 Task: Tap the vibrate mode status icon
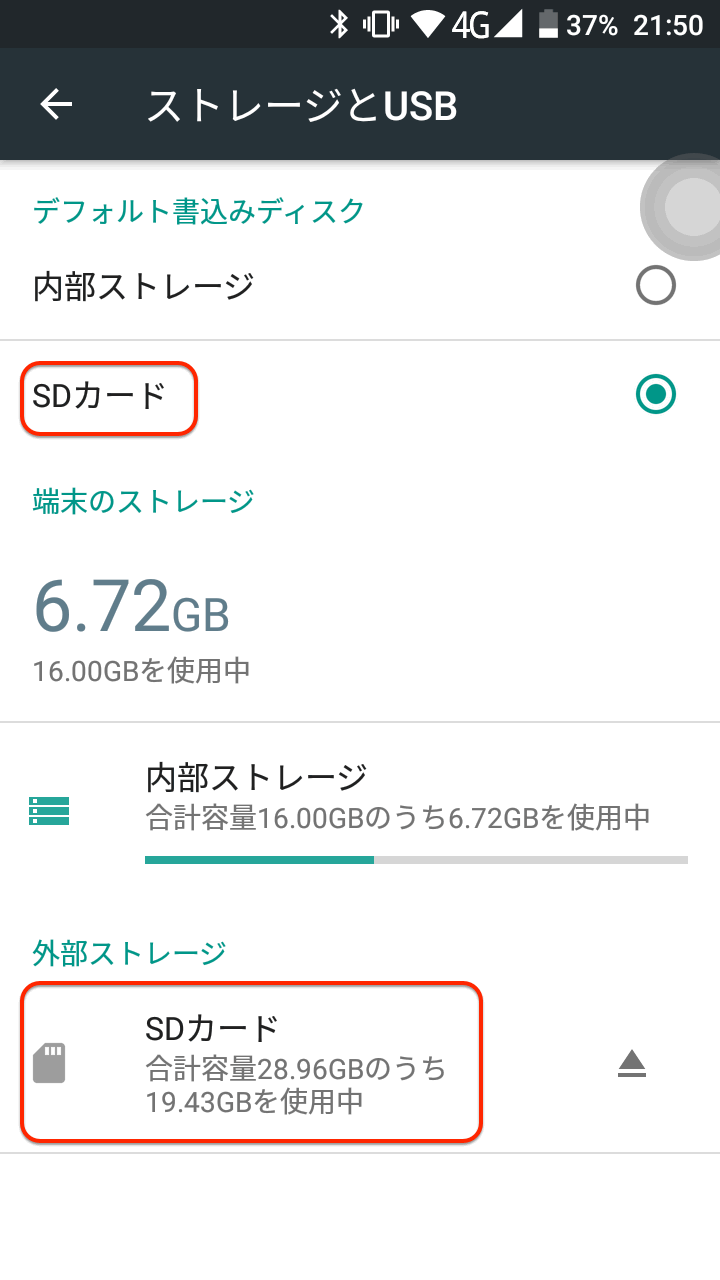(x=381, y=24)
